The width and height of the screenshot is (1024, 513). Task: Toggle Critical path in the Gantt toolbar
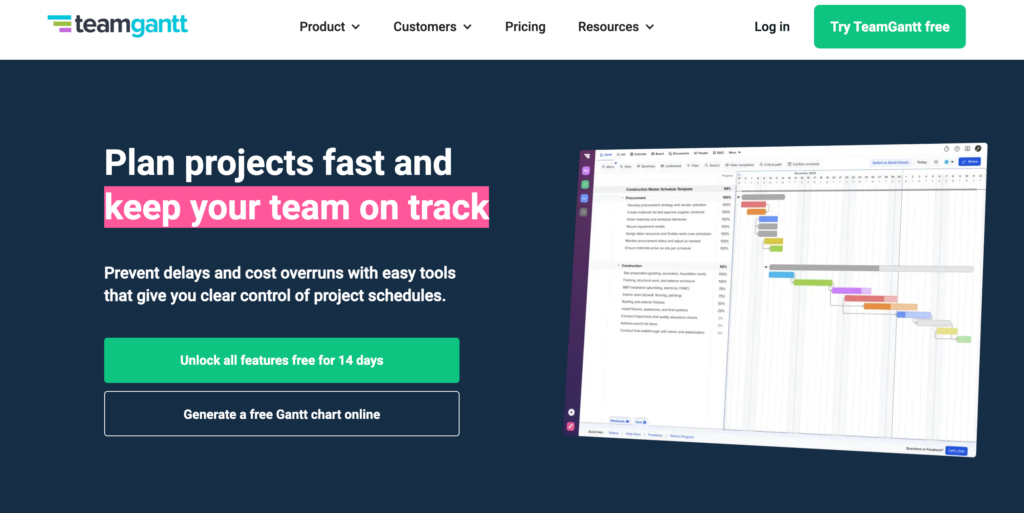coord(772,164)
